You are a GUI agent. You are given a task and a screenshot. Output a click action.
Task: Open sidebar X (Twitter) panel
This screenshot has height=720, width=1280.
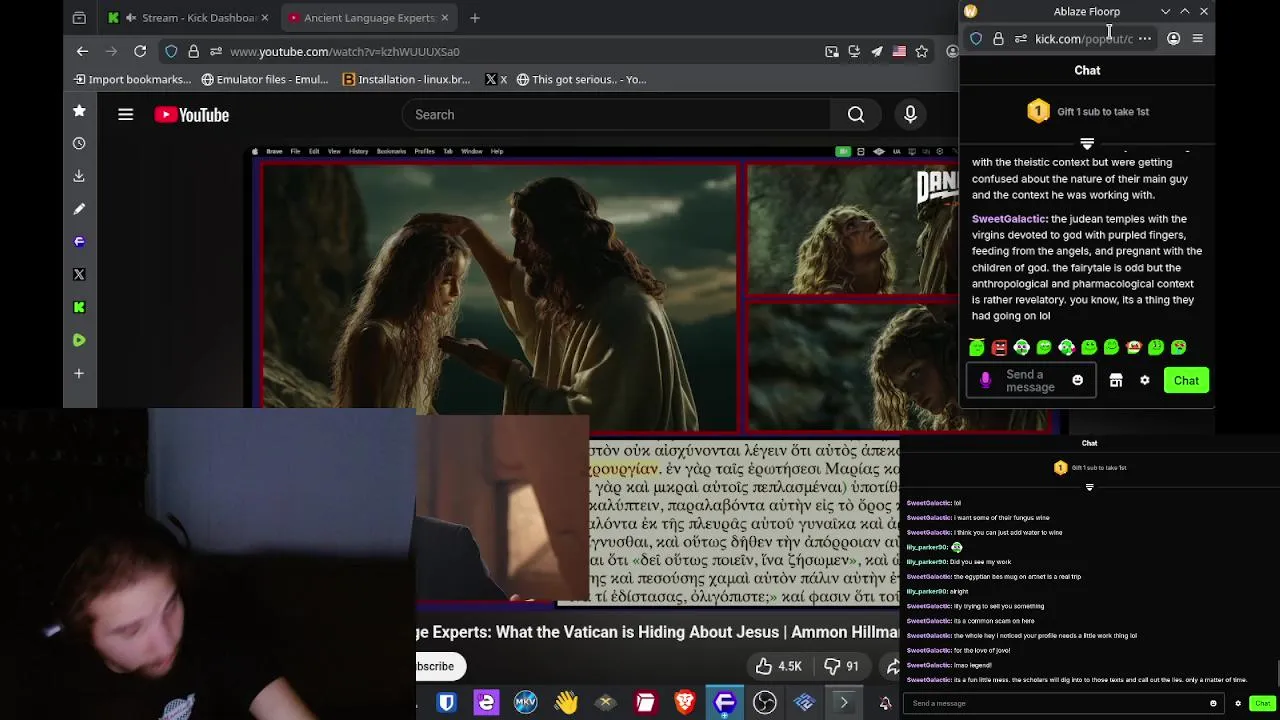(79, 274)
